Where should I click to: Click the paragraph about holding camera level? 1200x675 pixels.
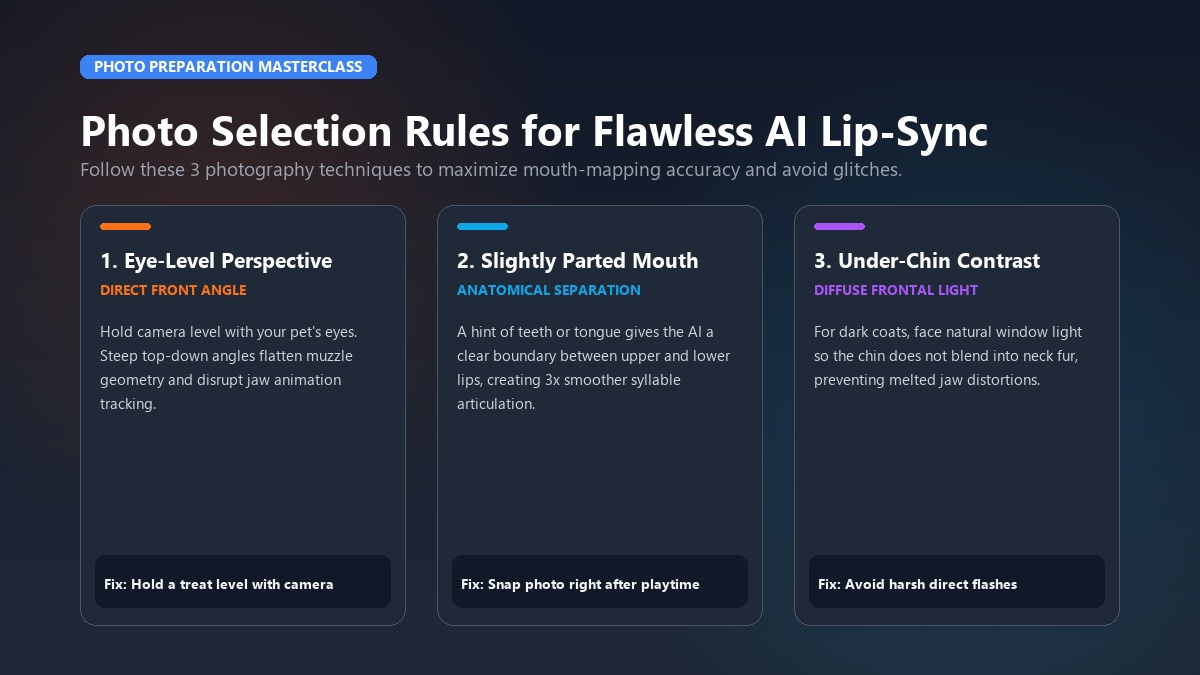point(229,368)
